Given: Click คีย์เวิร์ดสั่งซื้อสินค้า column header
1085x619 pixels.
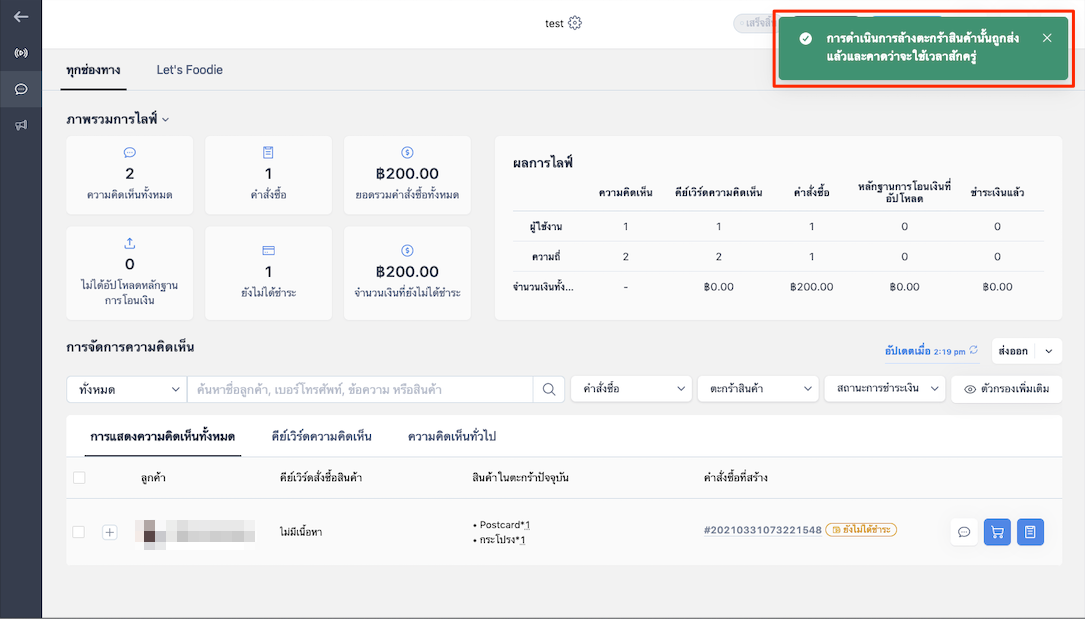Looking at the screenshot, I should pos(321,478).
